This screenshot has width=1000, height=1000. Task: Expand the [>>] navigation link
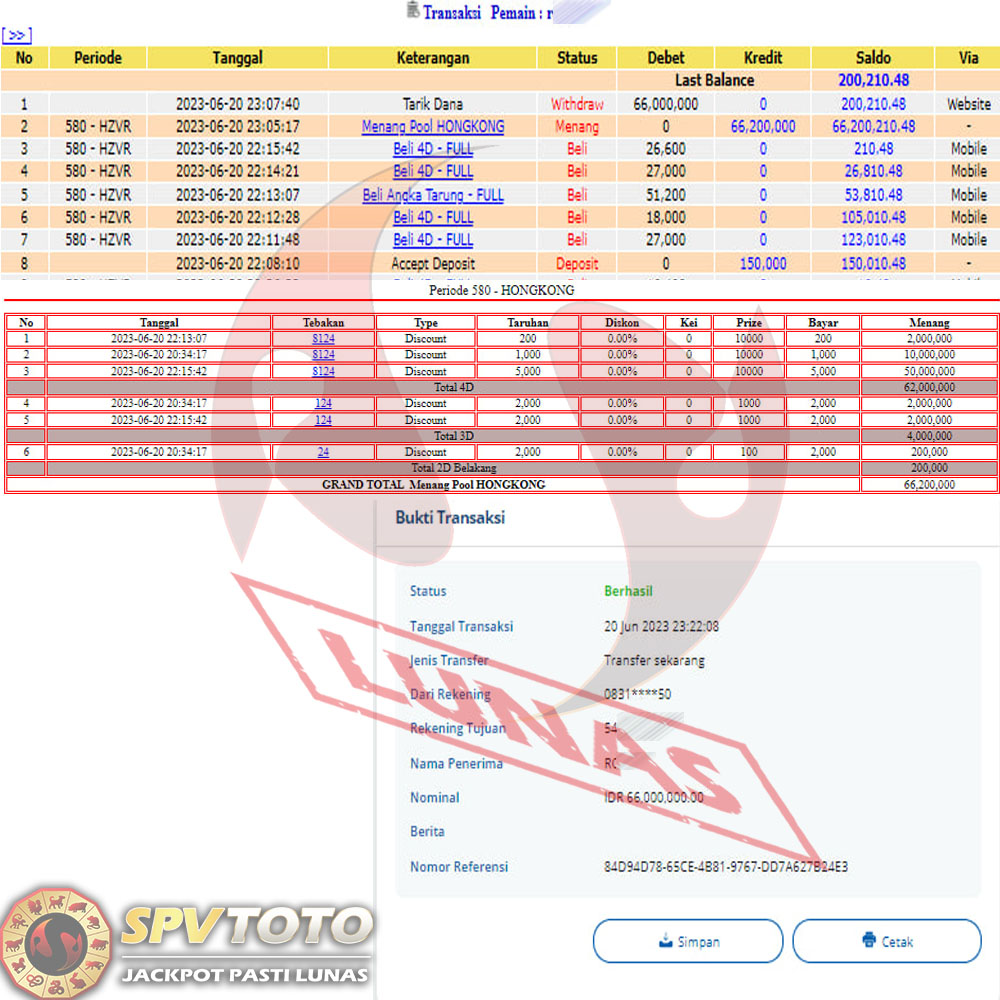click(17, 36)
